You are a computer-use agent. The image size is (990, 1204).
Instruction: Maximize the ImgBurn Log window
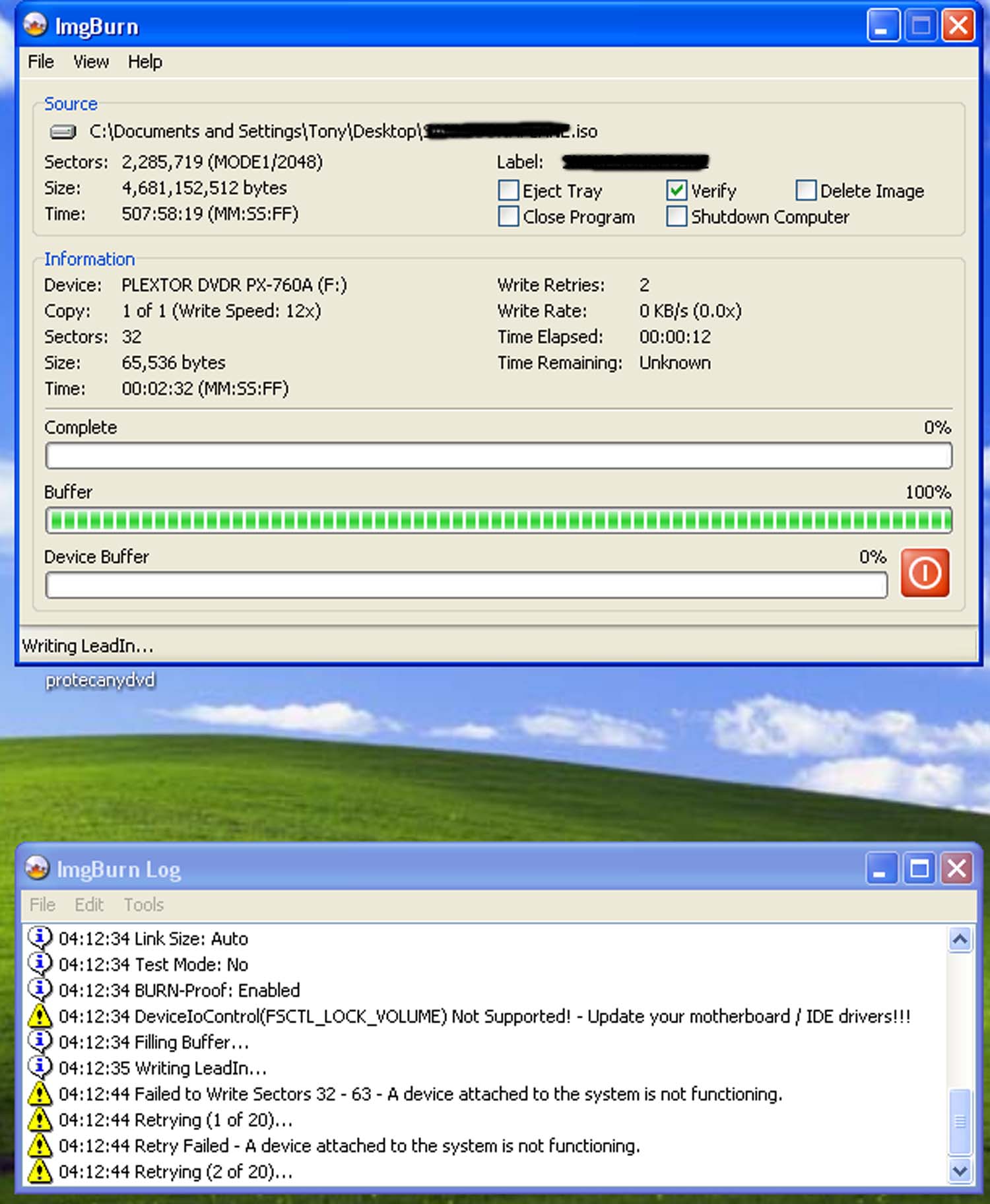coord(919,868)
